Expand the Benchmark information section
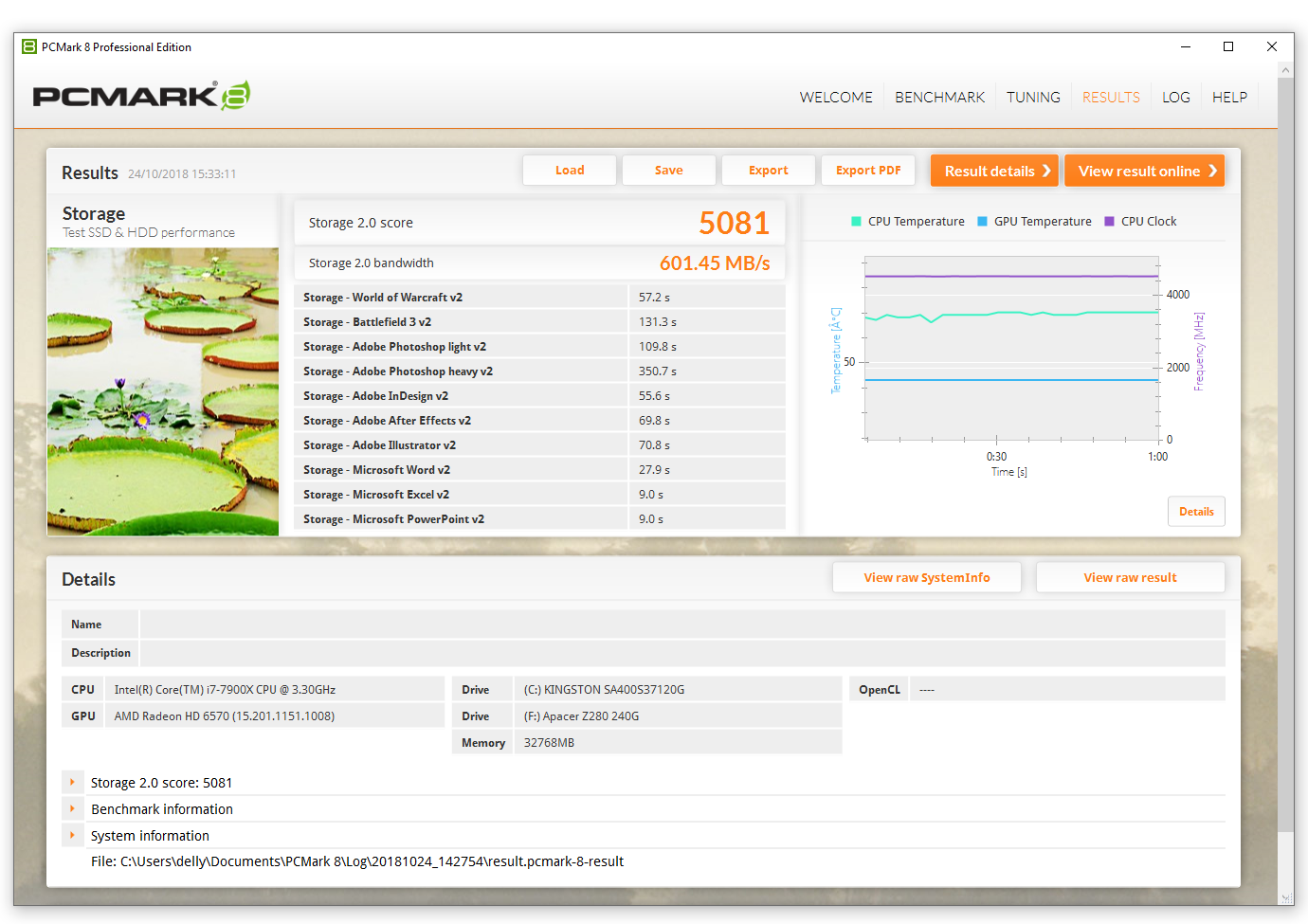 click(x=72, y=809)
